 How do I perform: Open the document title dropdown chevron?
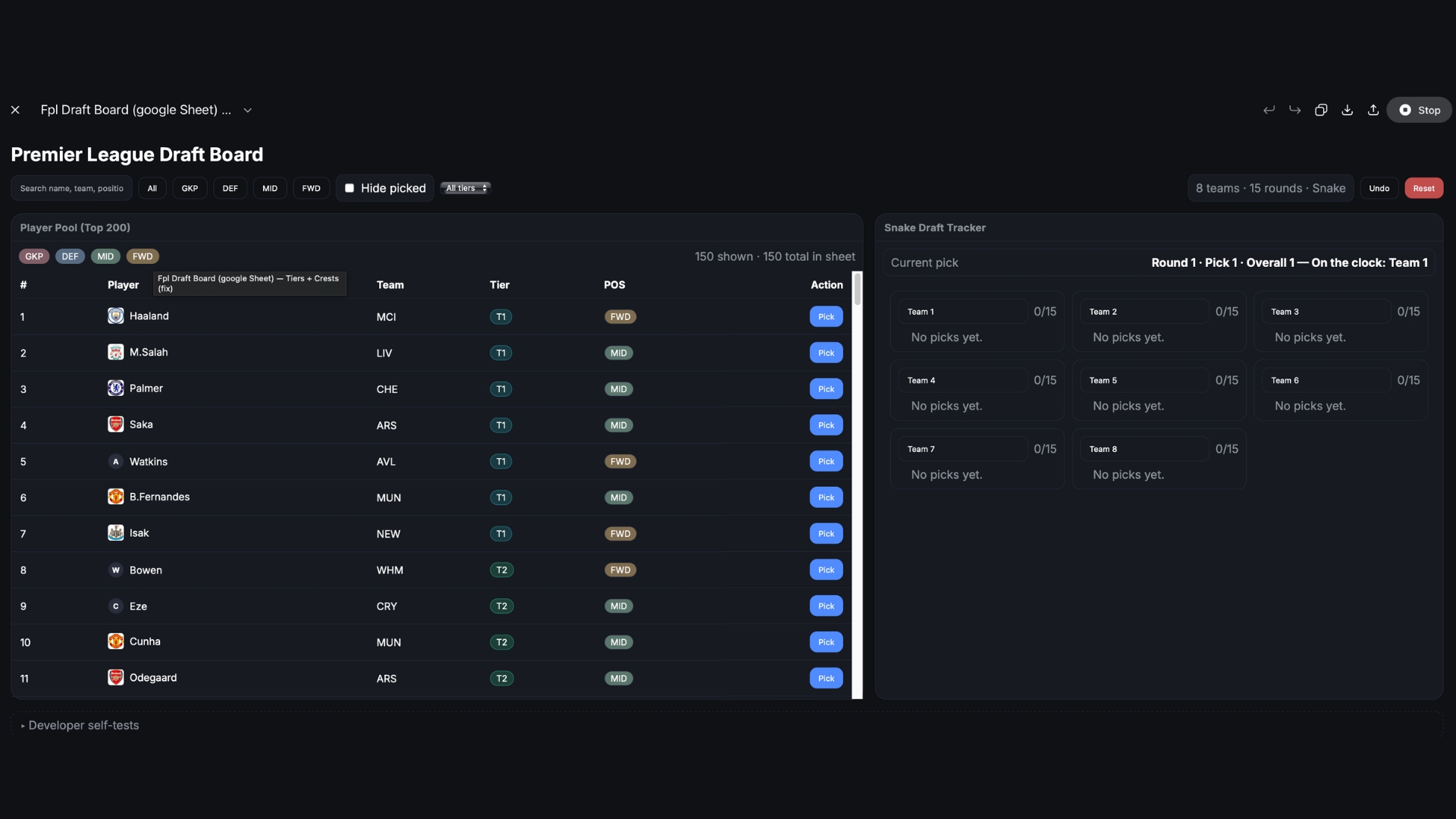247,111
